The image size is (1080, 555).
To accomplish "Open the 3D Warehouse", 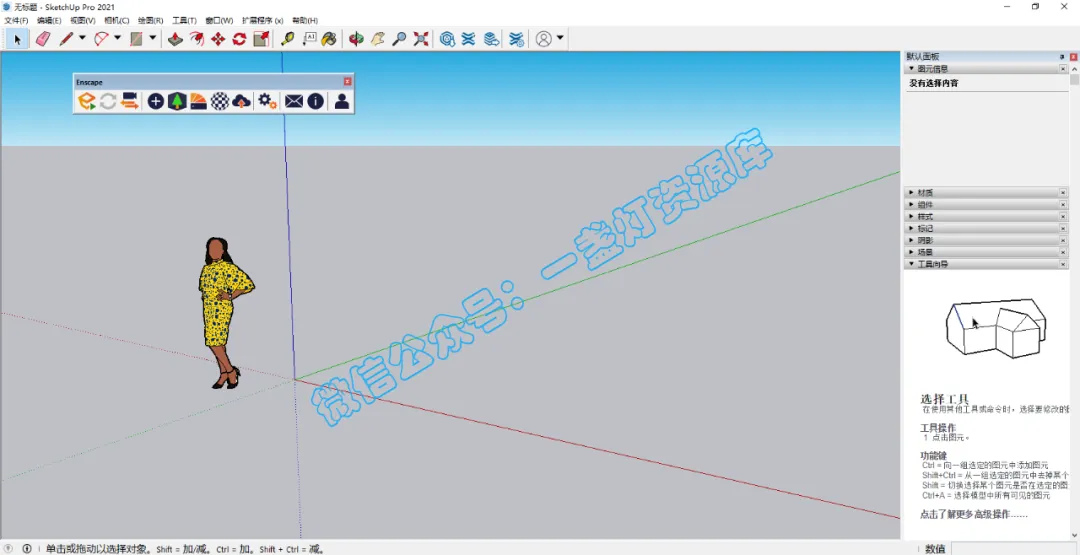I will pos(448,39).
